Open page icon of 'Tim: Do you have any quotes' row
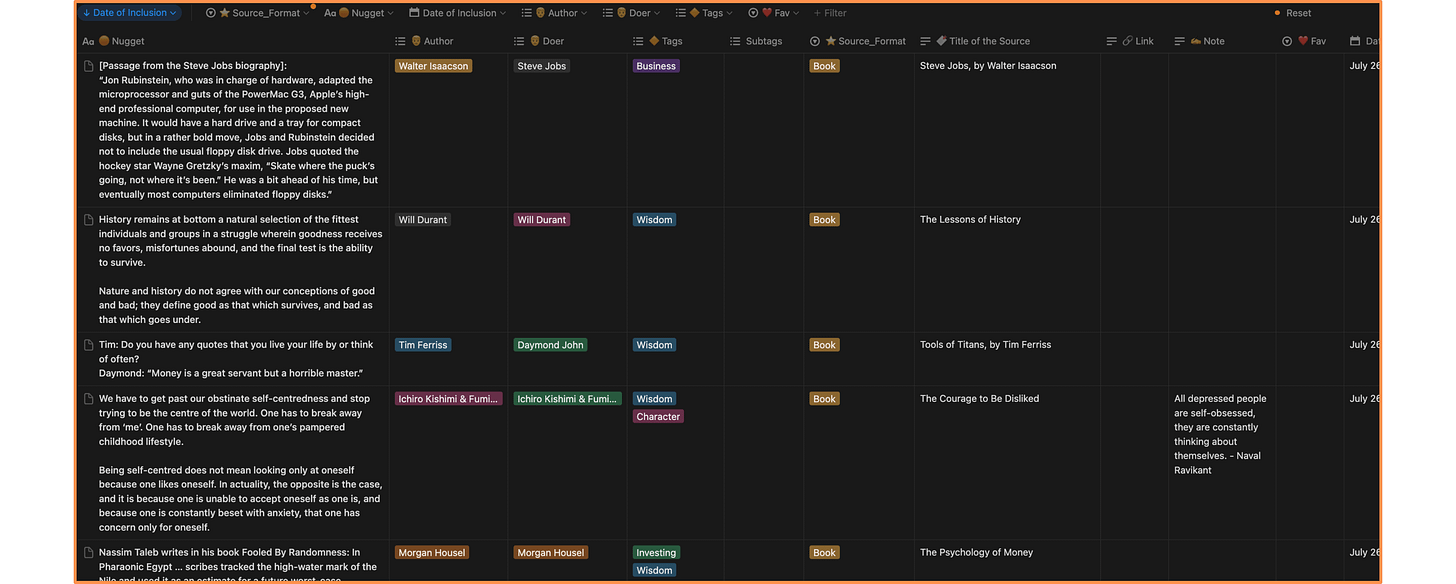This screenshot has height=584, width=1456. coord(88,345)
